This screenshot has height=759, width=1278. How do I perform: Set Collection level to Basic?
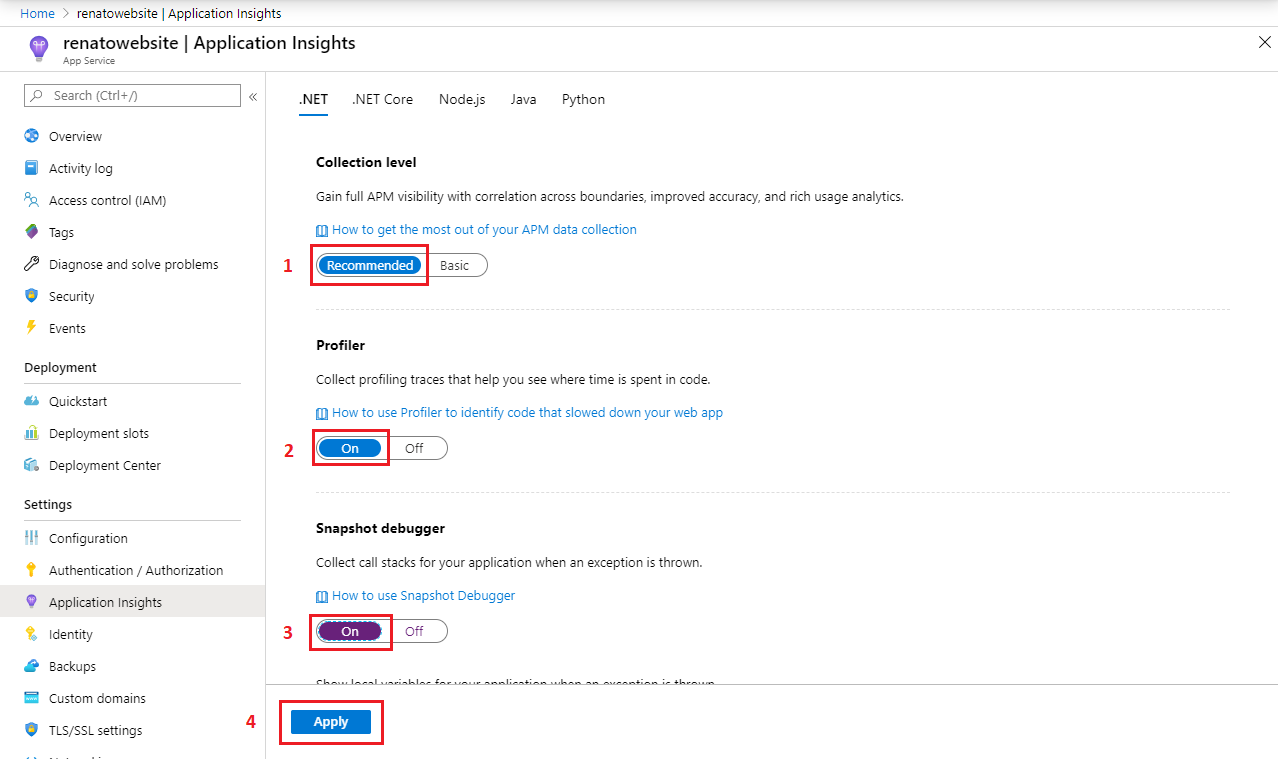click(454, 265)
